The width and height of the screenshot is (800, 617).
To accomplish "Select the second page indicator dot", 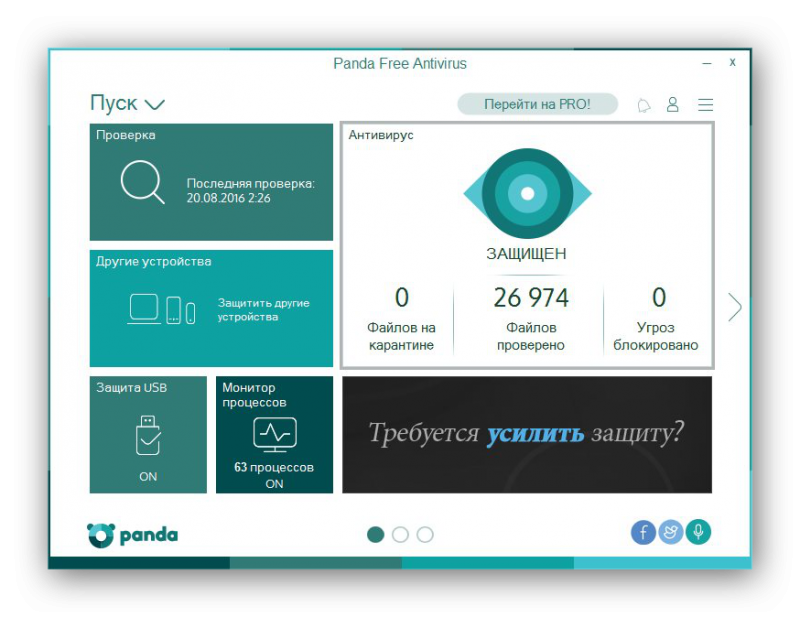I will 401,534.
